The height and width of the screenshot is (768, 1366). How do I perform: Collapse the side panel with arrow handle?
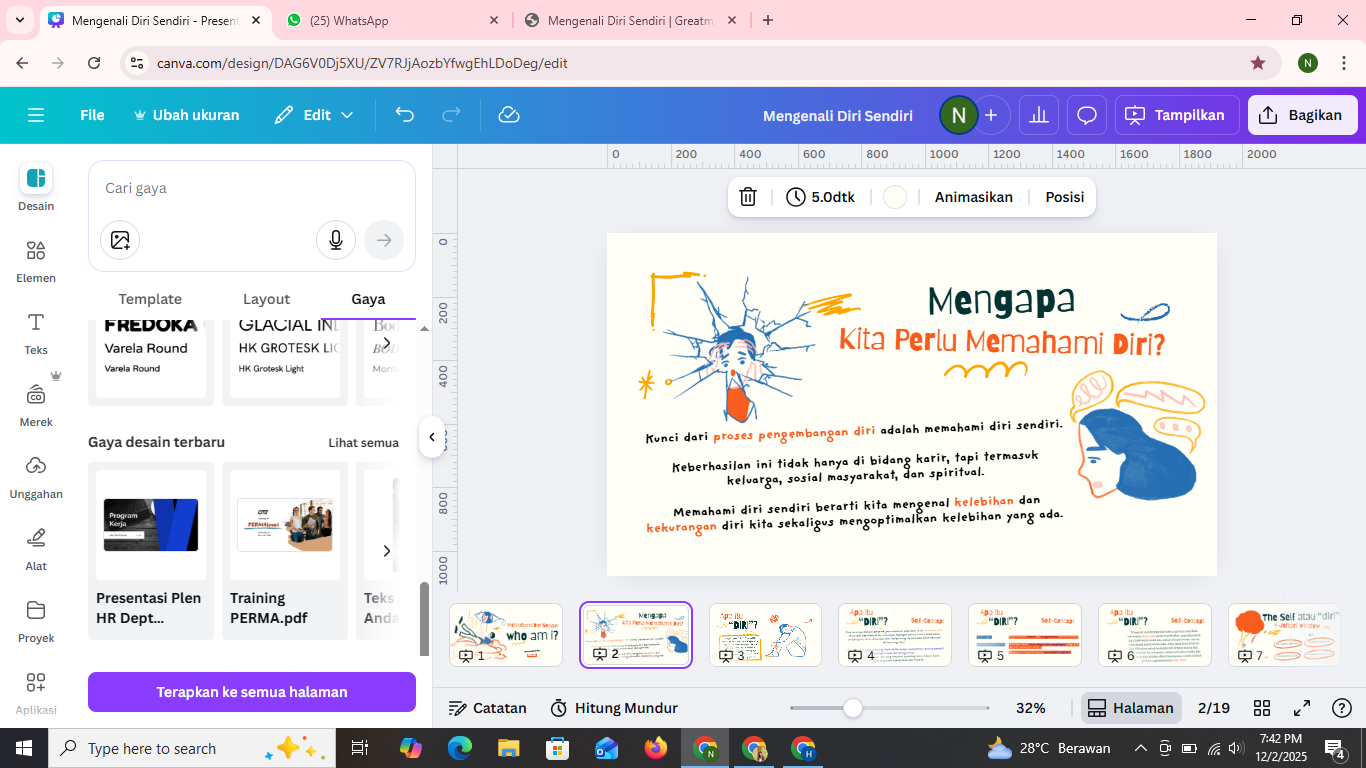point(432,437)
